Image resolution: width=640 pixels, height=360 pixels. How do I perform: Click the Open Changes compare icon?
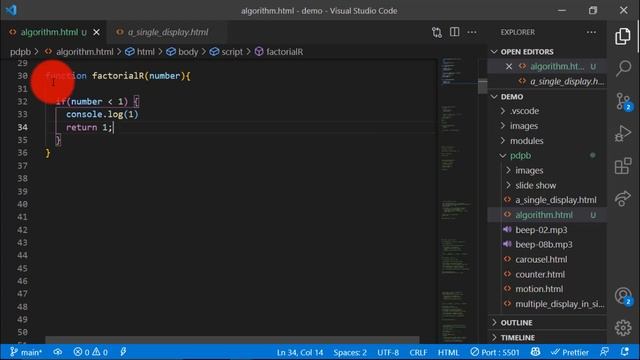[437, 32]
